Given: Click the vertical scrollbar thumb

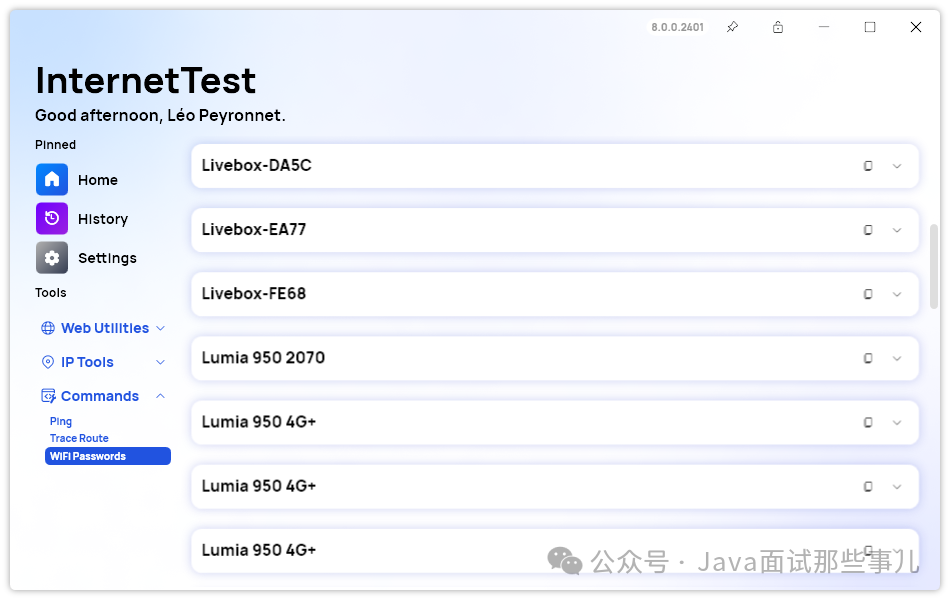Looking at the screenshot, I should tap(934, 267).
